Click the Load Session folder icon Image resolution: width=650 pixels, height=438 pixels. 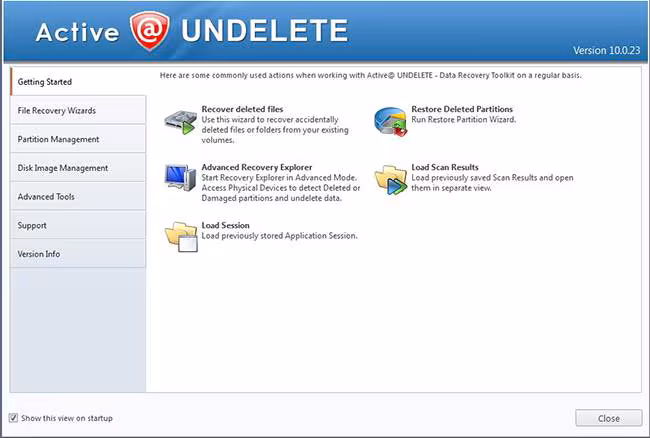click(x=181, y=237)
